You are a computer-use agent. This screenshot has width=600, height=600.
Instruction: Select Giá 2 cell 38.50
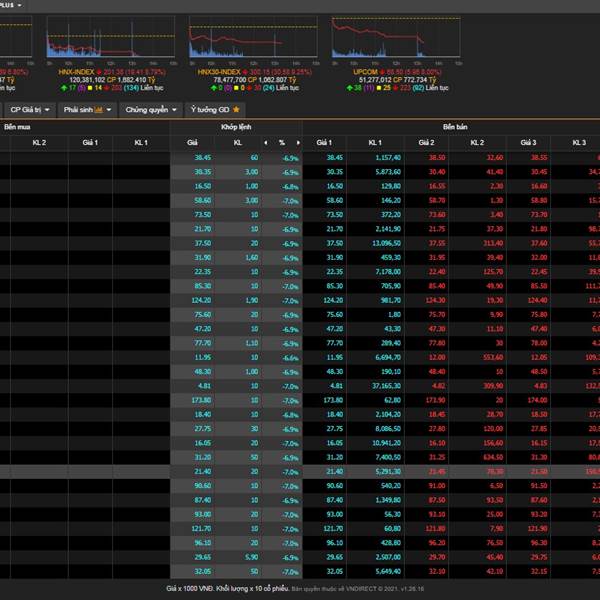click(437, 158)
